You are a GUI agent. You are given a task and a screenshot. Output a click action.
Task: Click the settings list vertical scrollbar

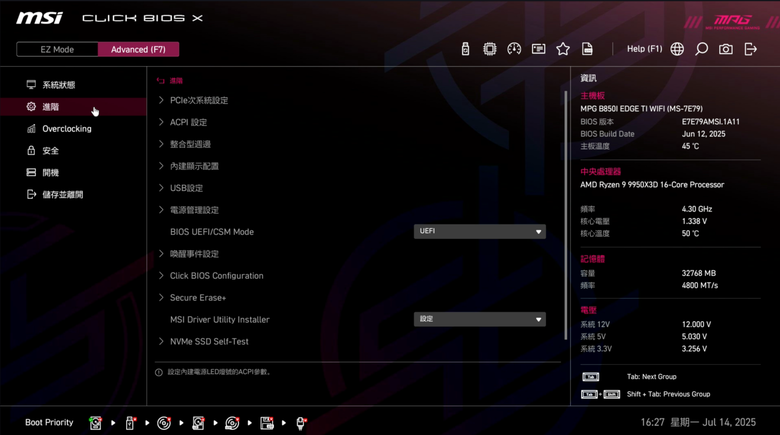(566, 215)
